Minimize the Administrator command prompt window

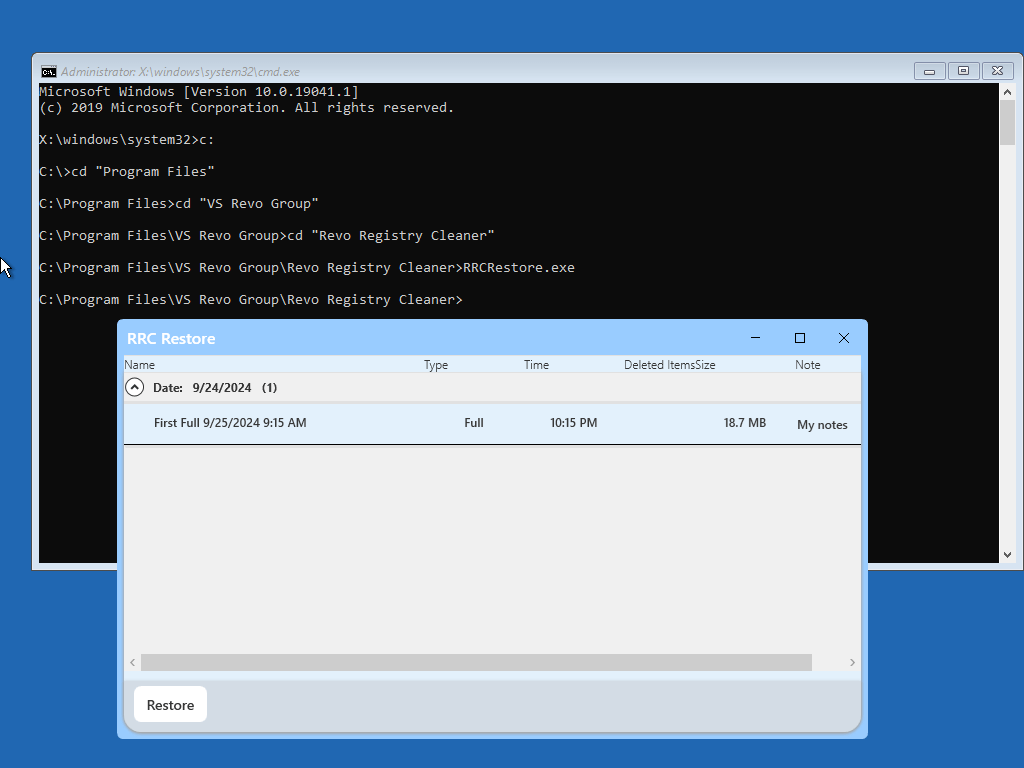point(929,71)
